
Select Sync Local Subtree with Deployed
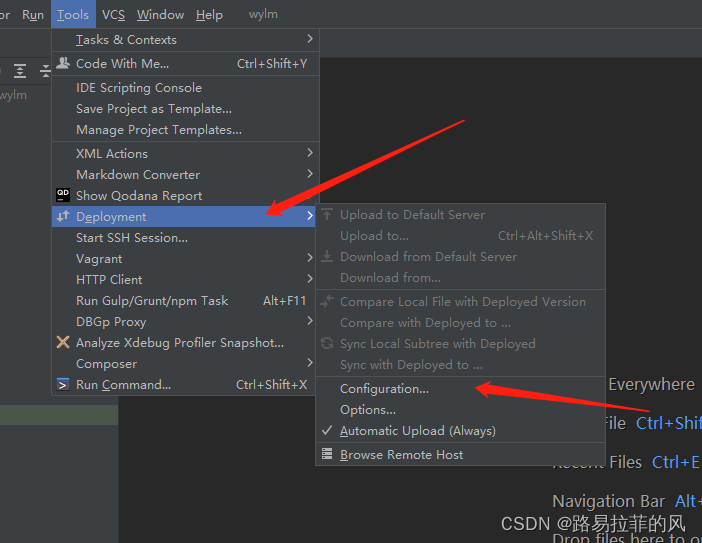point(461,344)
